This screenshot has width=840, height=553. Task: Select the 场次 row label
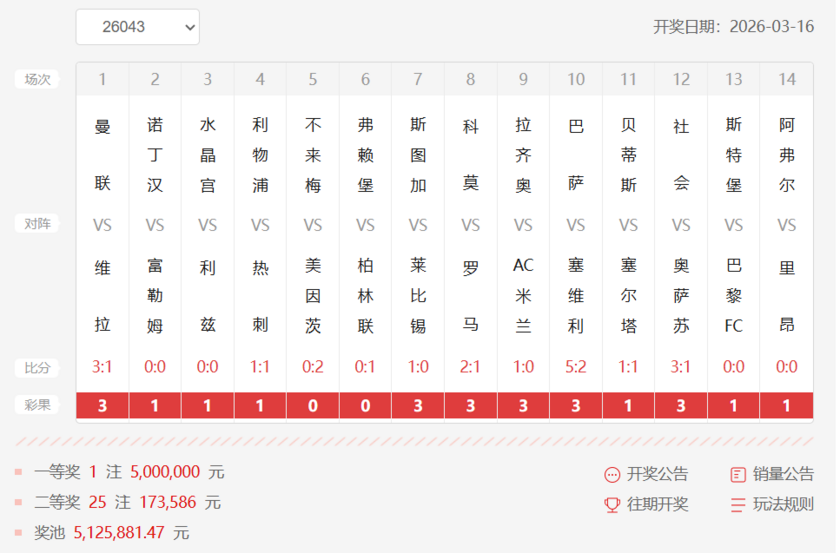37,79
